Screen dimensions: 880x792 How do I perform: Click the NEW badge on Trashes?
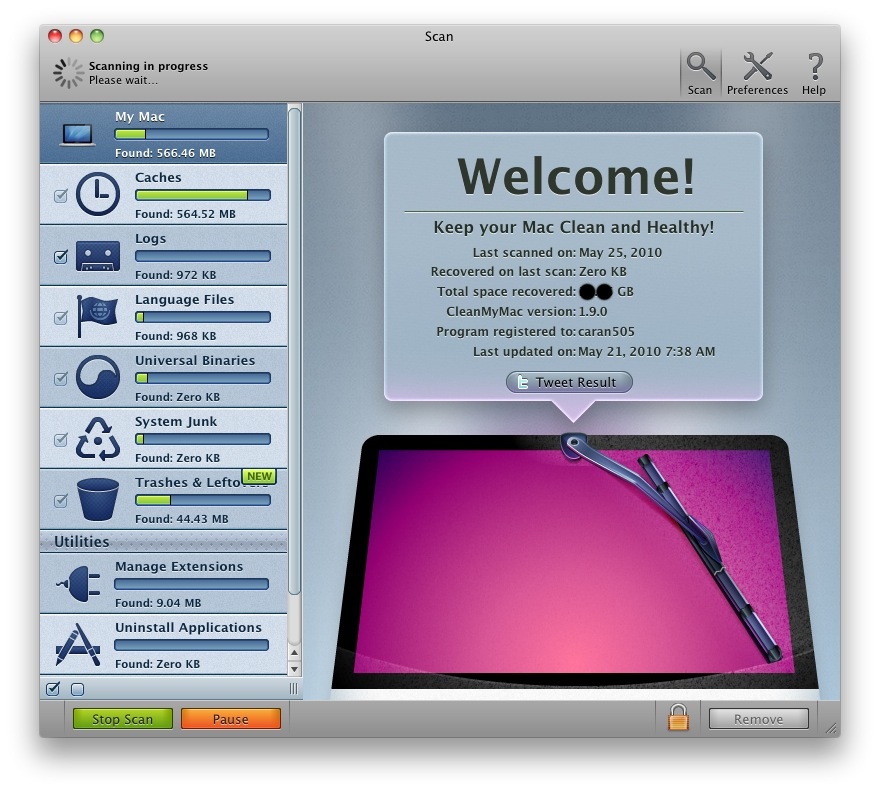tap(259, 477)
